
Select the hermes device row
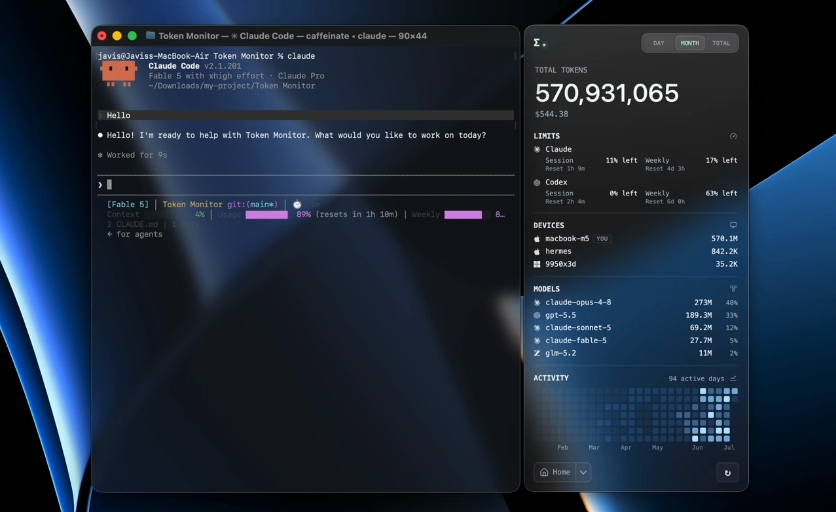click(636, 252)
